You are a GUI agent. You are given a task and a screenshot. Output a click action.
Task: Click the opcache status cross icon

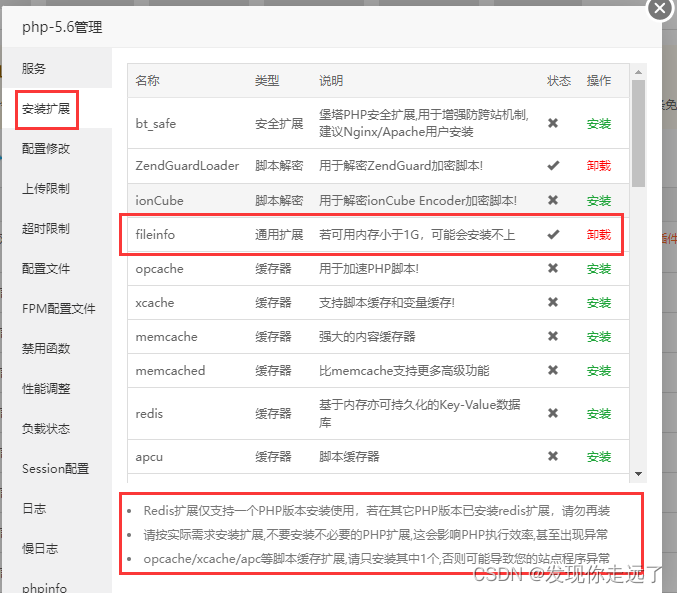[553, 268]
